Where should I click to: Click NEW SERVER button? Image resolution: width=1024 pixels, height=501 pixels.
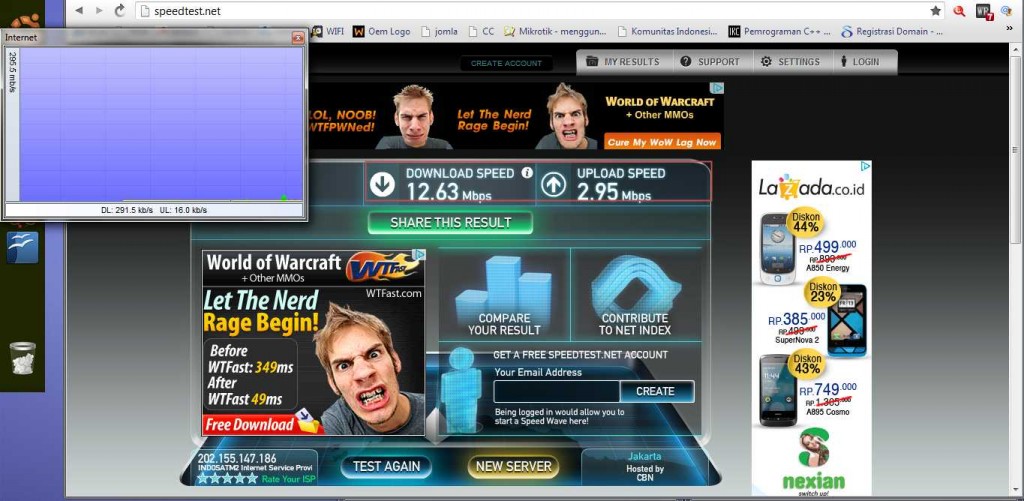(513, 466)
